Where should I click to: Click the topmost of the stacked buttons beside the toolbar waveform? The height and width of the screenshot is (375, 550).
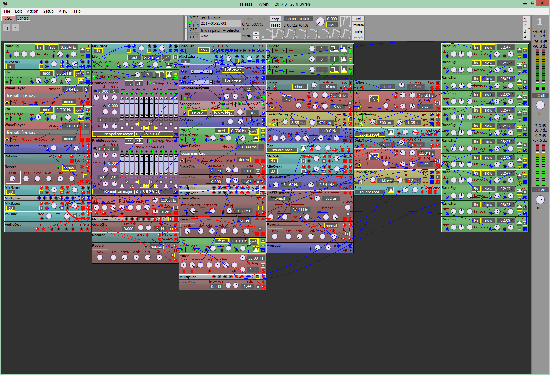358,19
